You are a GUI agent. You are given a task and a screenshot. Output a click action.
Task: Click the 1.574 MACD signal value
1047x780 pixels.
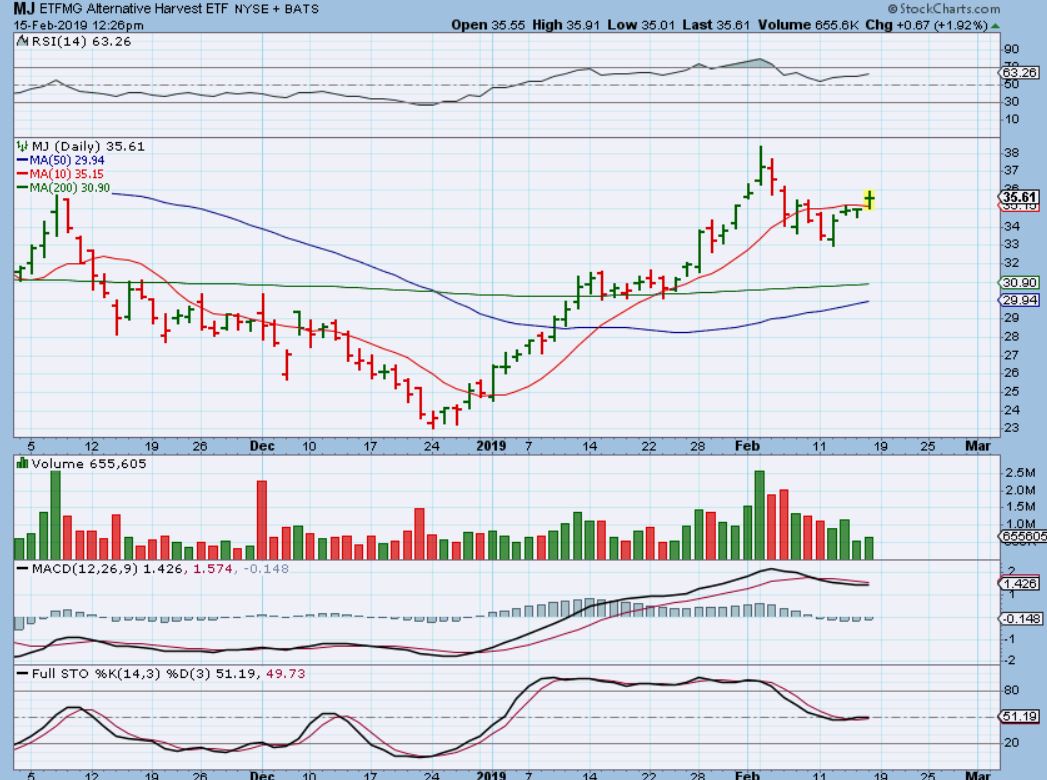[212, 569]
